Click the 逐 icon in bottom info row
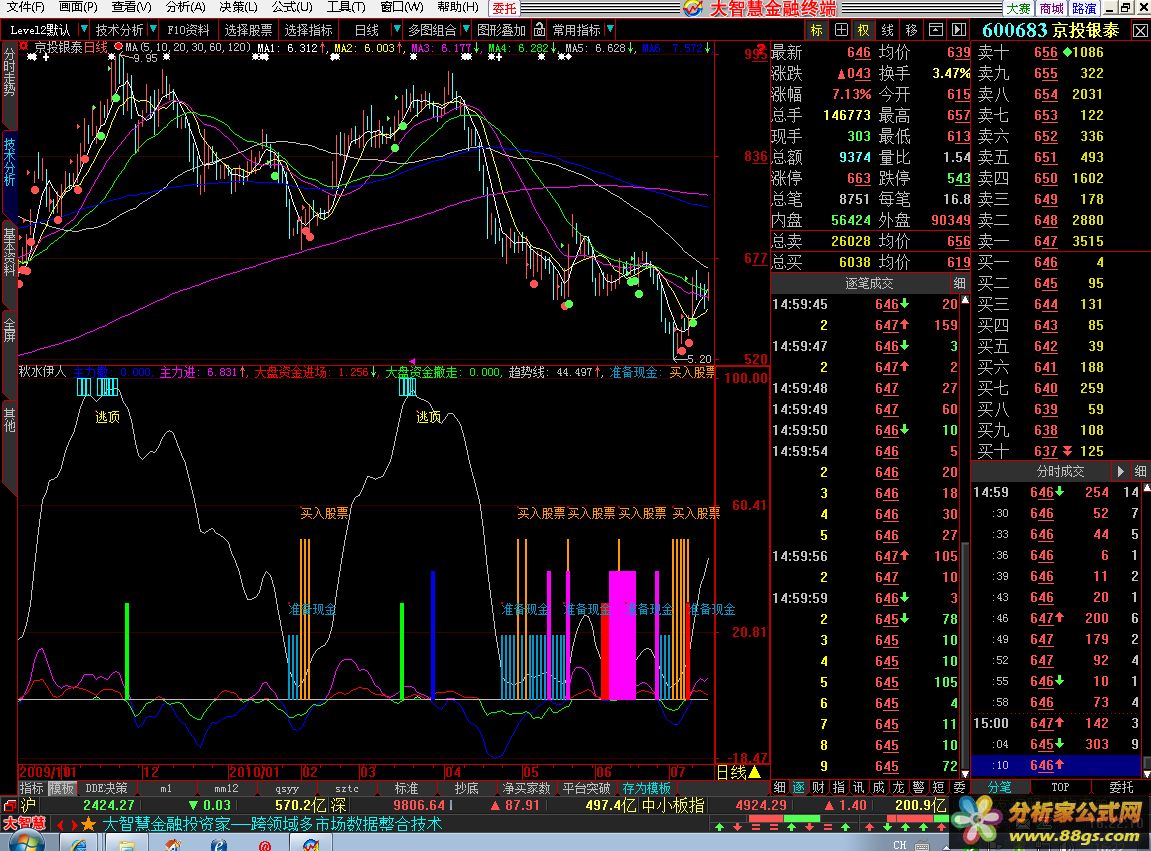This screenshot has width=1151, height=851. [x=799, y=787]
